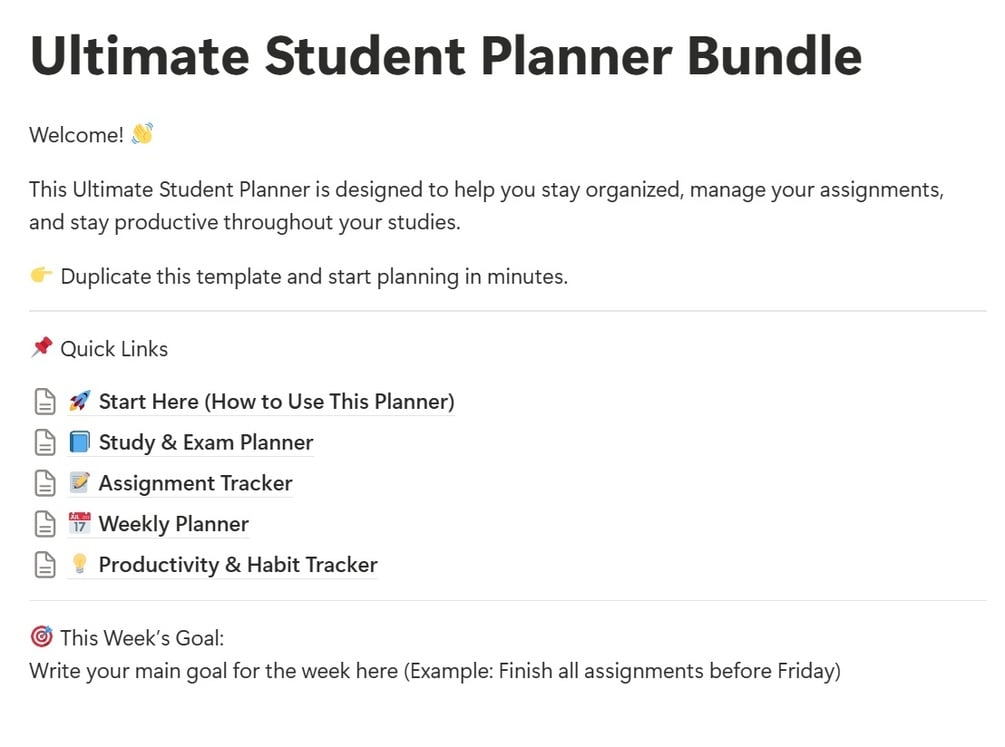Screen dimensions: 1005x747
Task: Click the light bulb emoji icon
Action: (x=80, y=565)
